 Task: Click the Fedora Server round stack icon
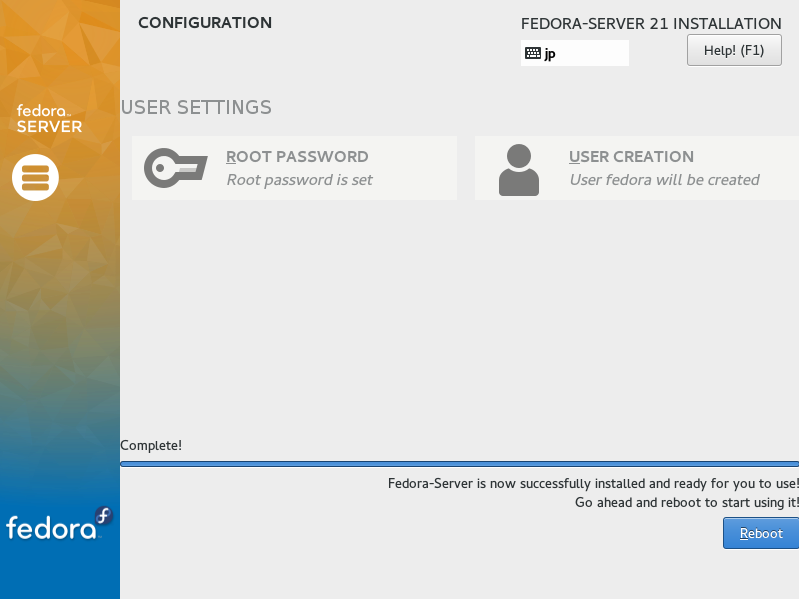tap(35, 177)
